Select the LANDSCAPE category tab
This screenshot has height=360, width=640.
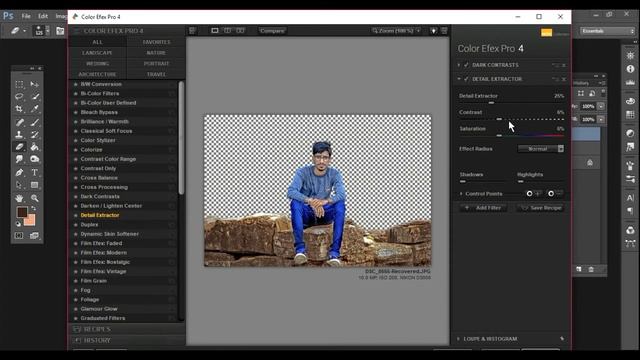point(97,53)
